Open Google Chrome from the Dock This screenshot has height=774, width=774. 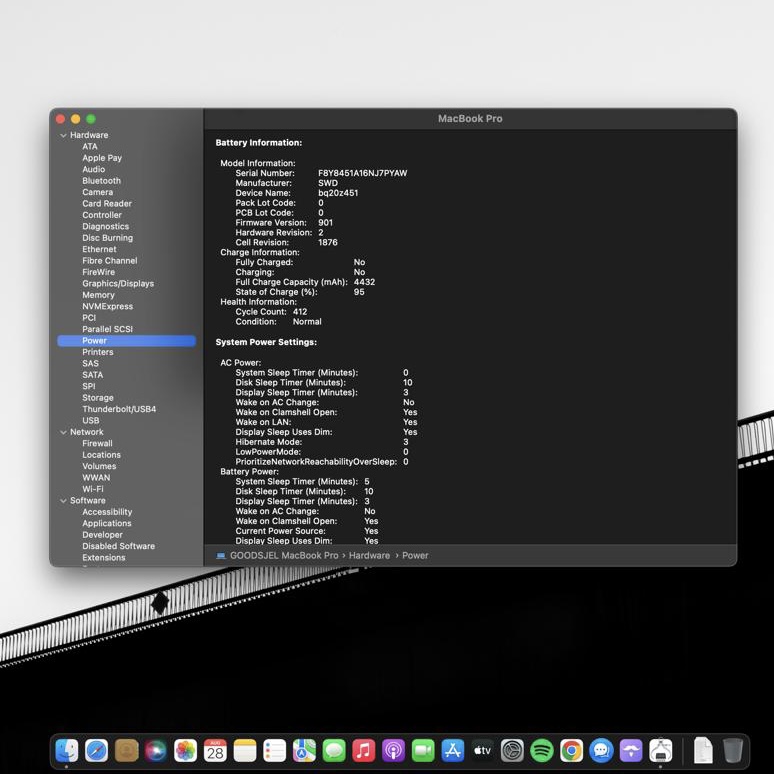coord(572,751)
